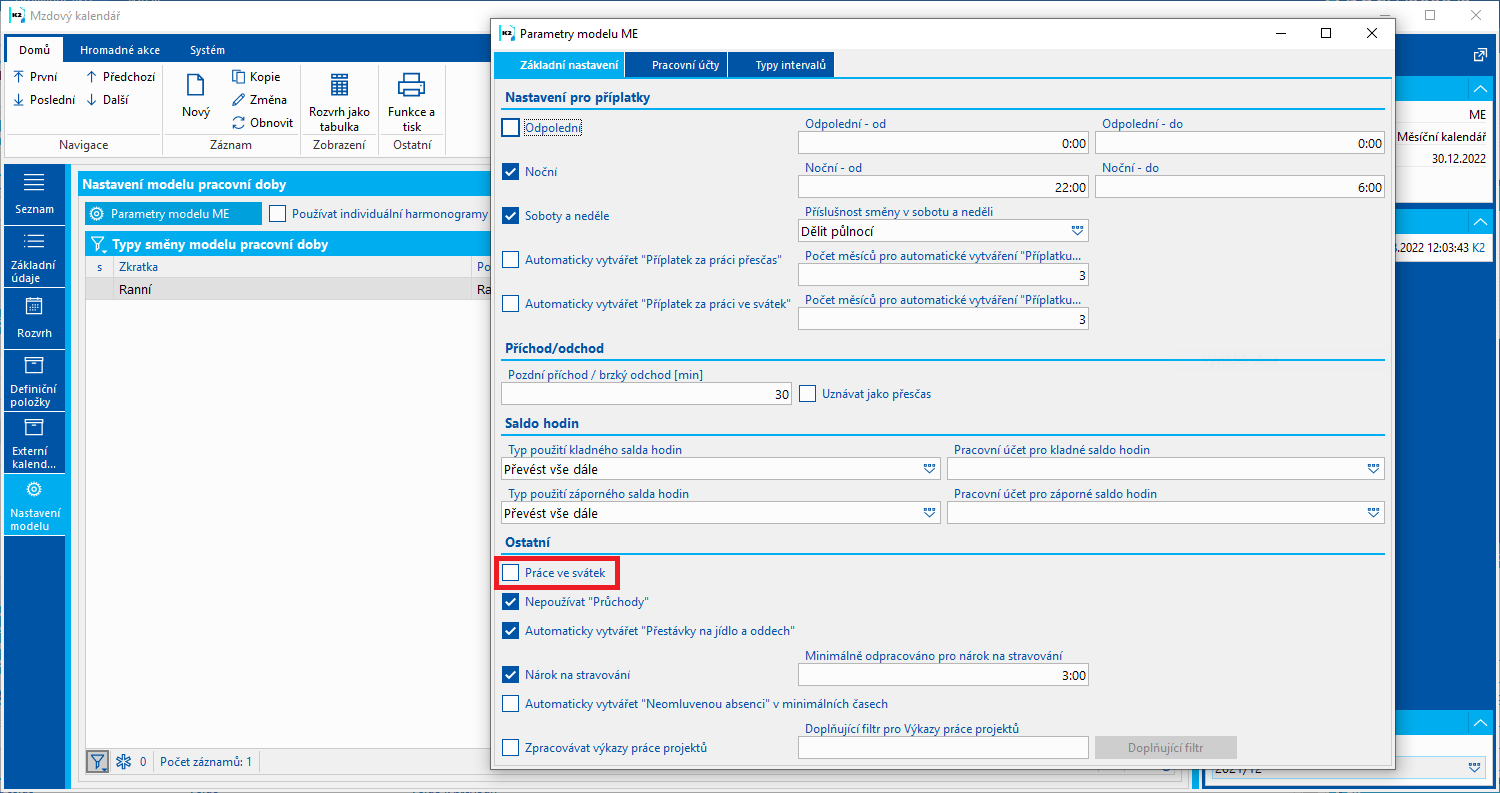Viewport: 1500px width, 793px height.
Task: Open the Domů ribbon tab
Action: [34, 50]
